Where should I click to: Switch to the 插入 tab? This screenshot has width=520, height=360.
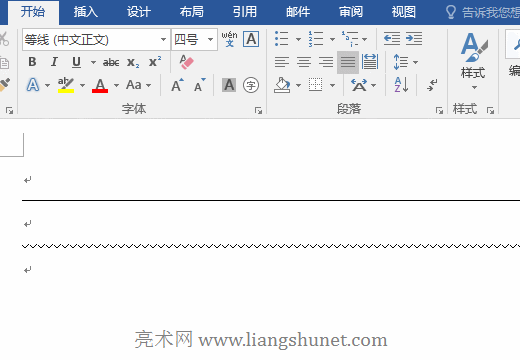click(86, 12)
